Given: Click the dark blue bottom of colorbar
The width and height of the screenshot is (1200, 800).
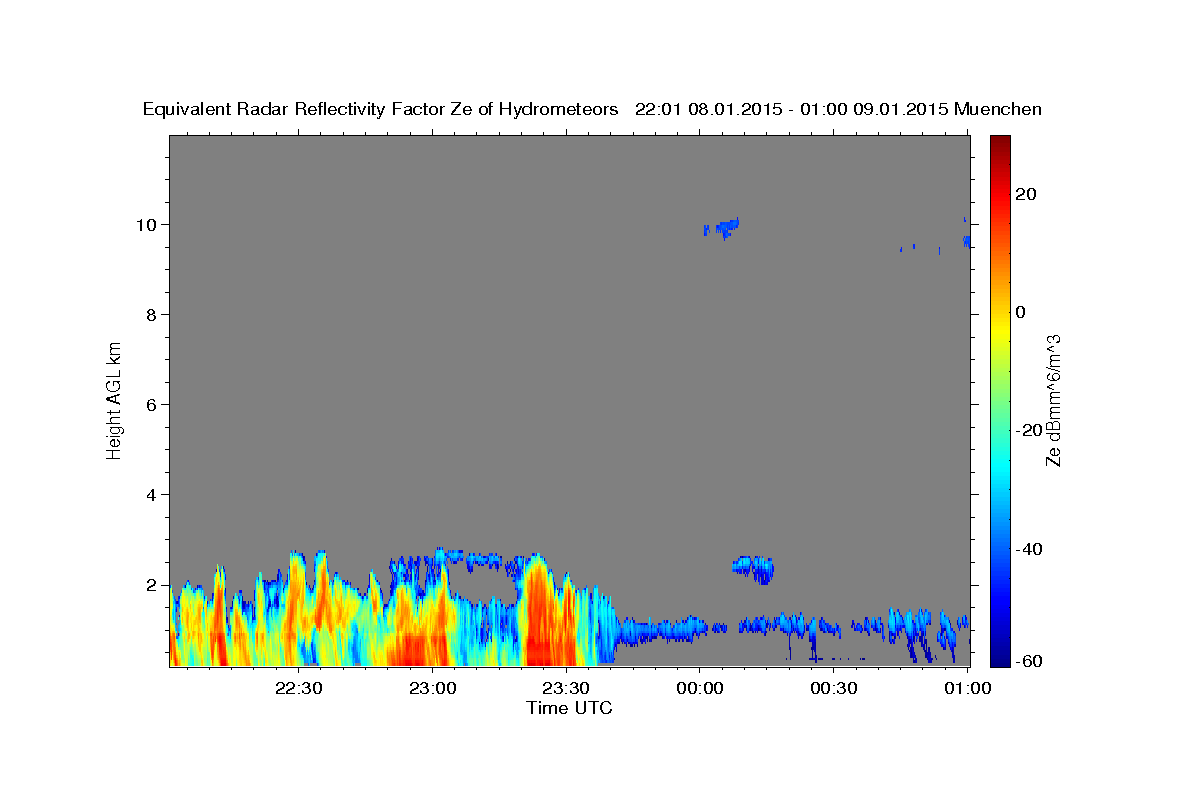Looking at the screenshot, I should 999,655.
